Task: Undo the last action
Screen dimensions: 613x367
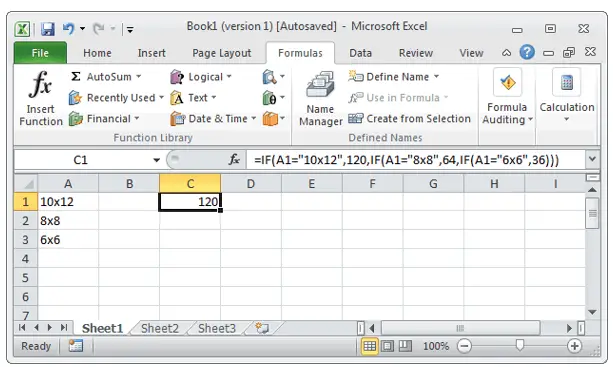Action: [68, 29]
